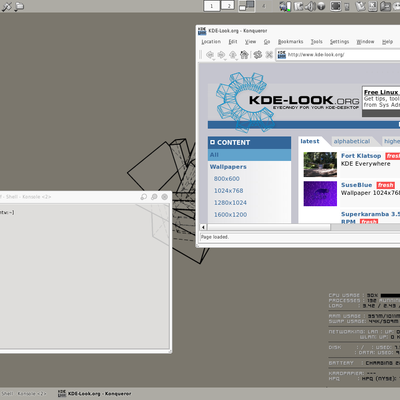The image size is (400, 400).
Task: Open Konqueror's Edit menu
Action: pyautogui.click(x=233, y=42)
